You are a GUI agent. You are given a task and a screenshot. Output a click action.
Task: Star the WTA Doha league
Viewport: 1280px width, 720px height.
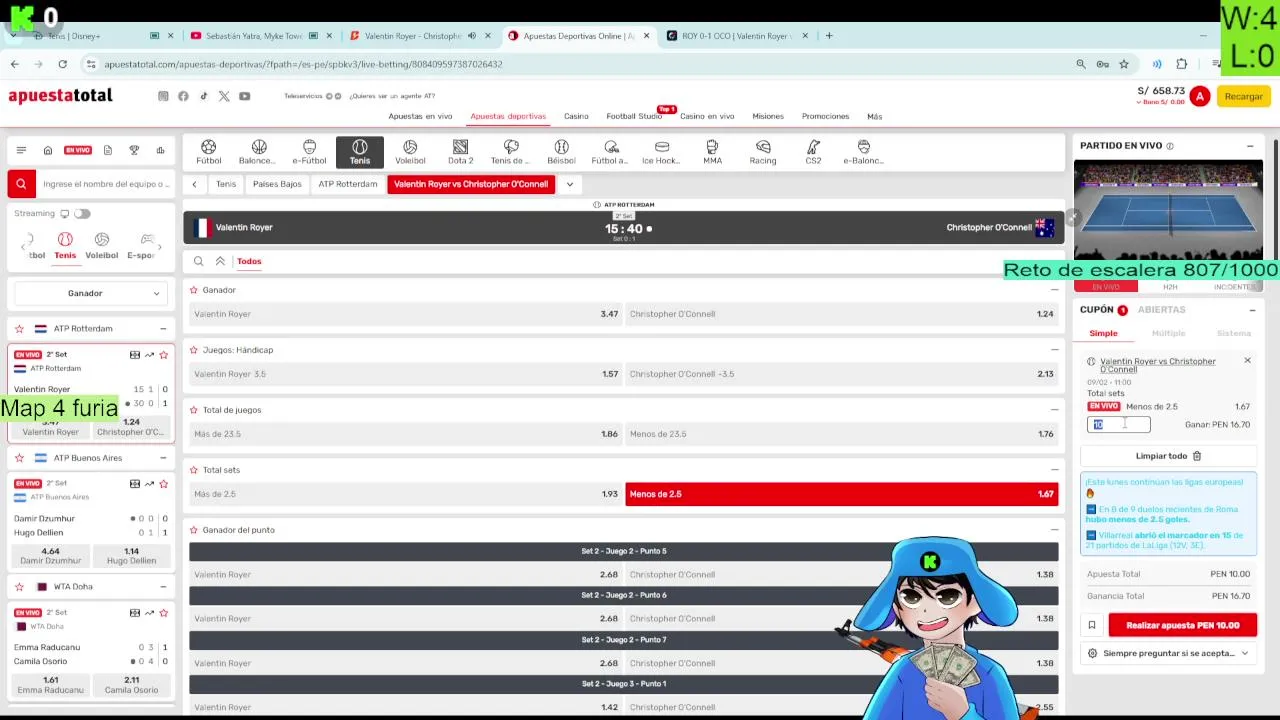(18, 586)
